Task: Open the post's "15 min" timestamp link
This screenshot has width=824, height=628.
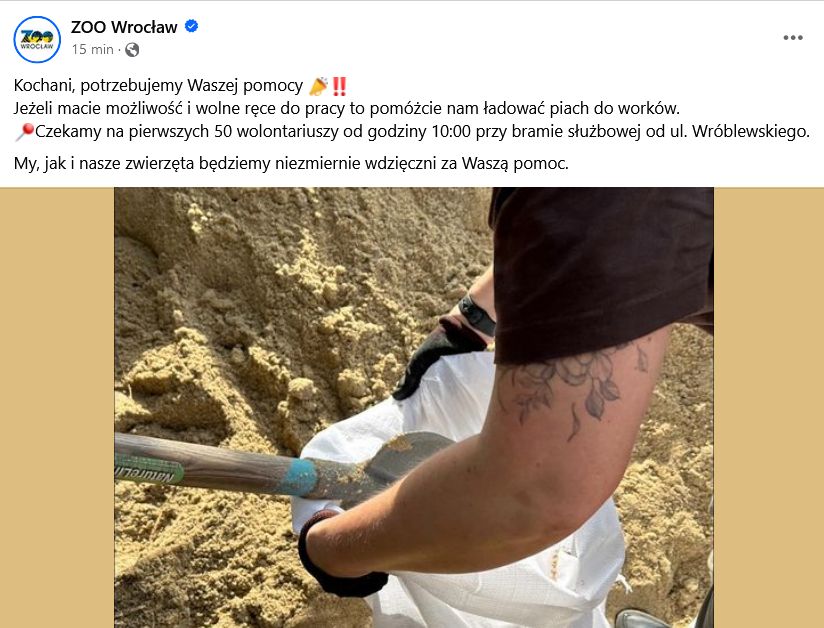Action: [x=92, y=49]
